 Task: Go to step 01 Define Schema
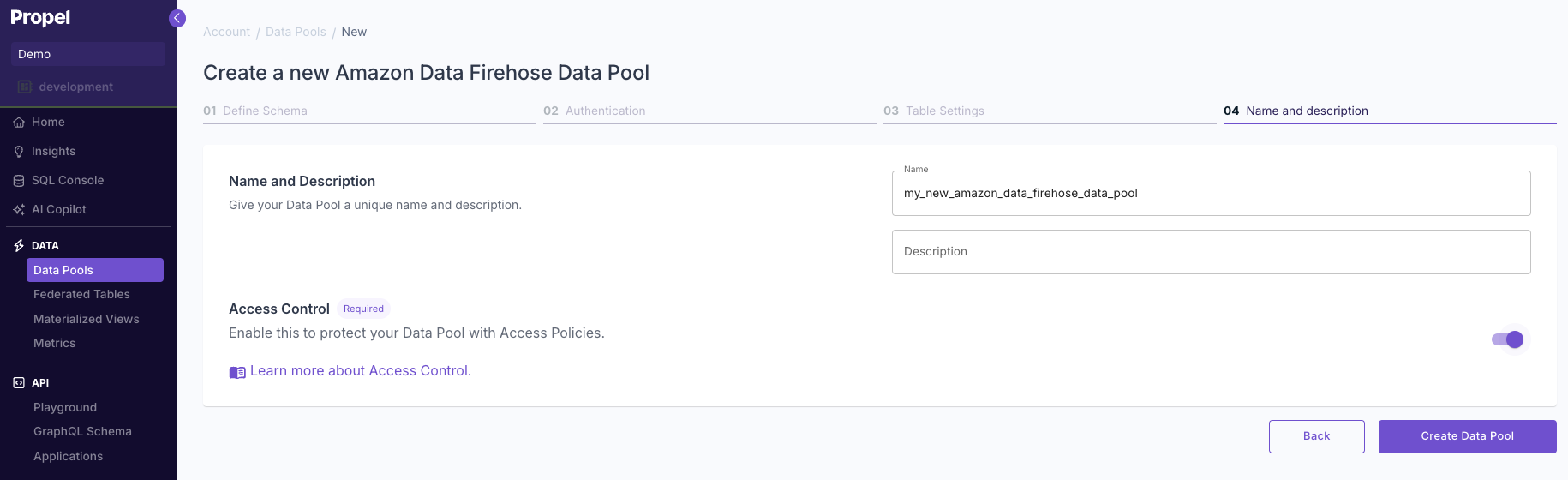click(x=369, y=111)
